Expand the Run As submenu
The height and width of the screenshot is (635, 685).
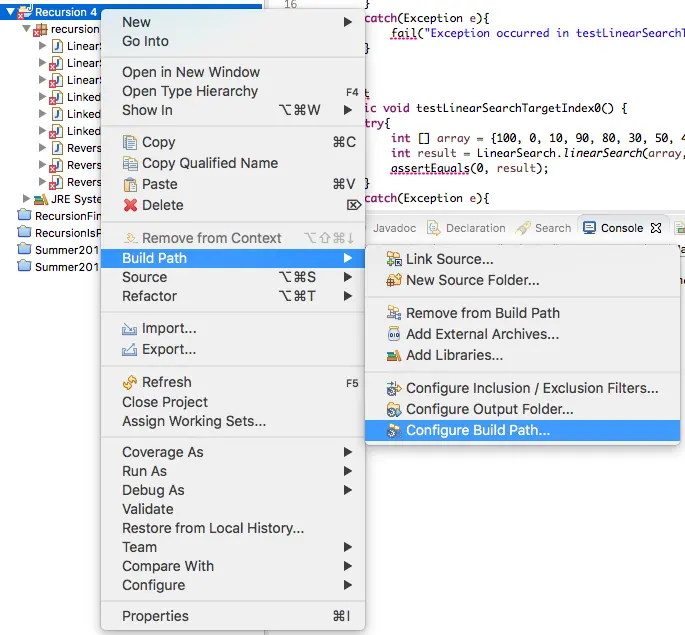pyautogui.click(x=348, y=471)
